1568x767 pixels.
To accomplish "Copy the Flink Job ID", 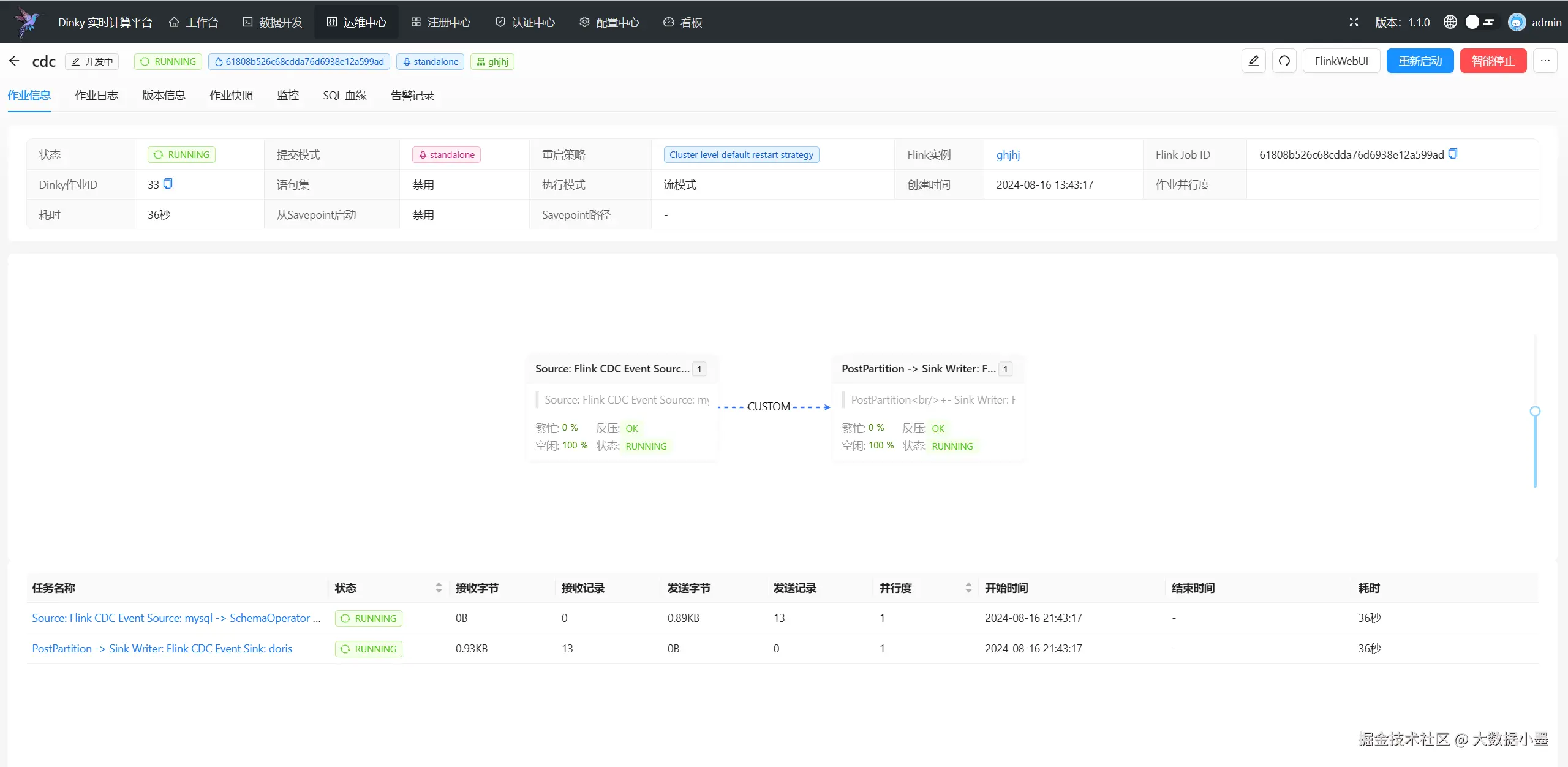I will [x=1453, y=154].
